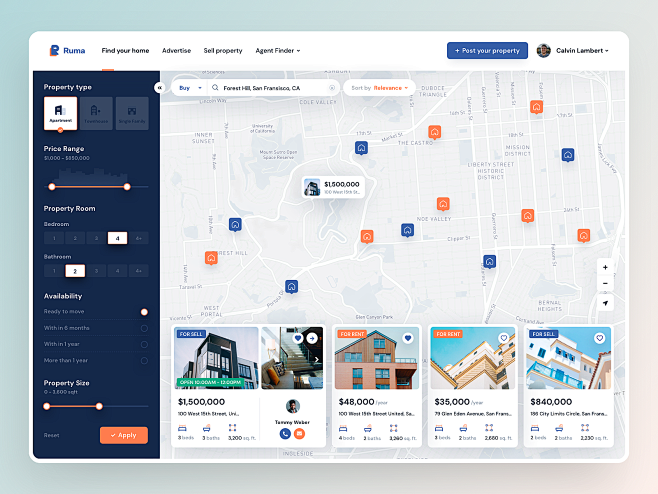Click the Forest Hill location search field
This screenshot has width=658, height=494.
[274, 88]
